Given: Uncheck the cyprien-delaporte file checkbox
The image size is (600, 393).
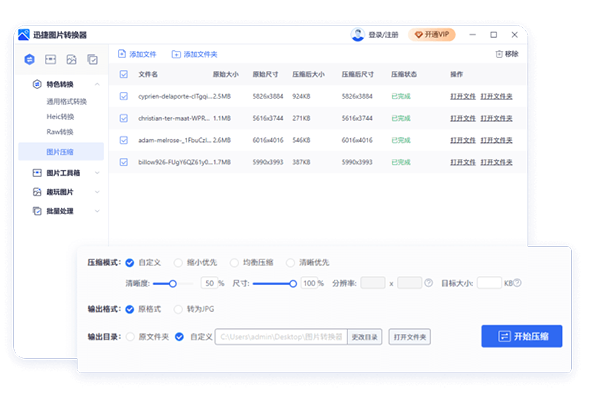Looking at the screenshot, I should [x=124, y=96].
